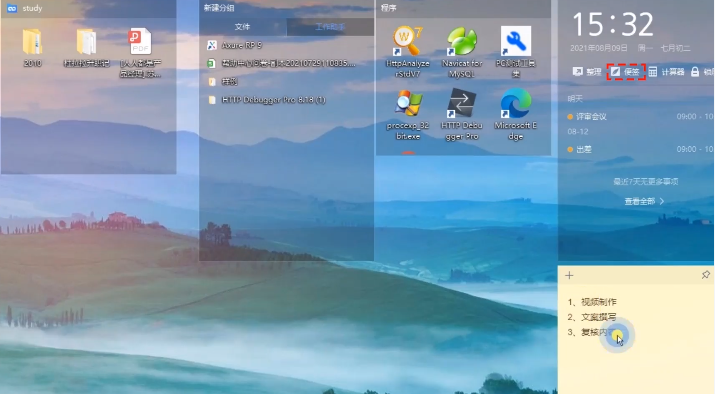Click the study group header icon
The width and height of the screenshot is (715, 394).
[12, 8]
